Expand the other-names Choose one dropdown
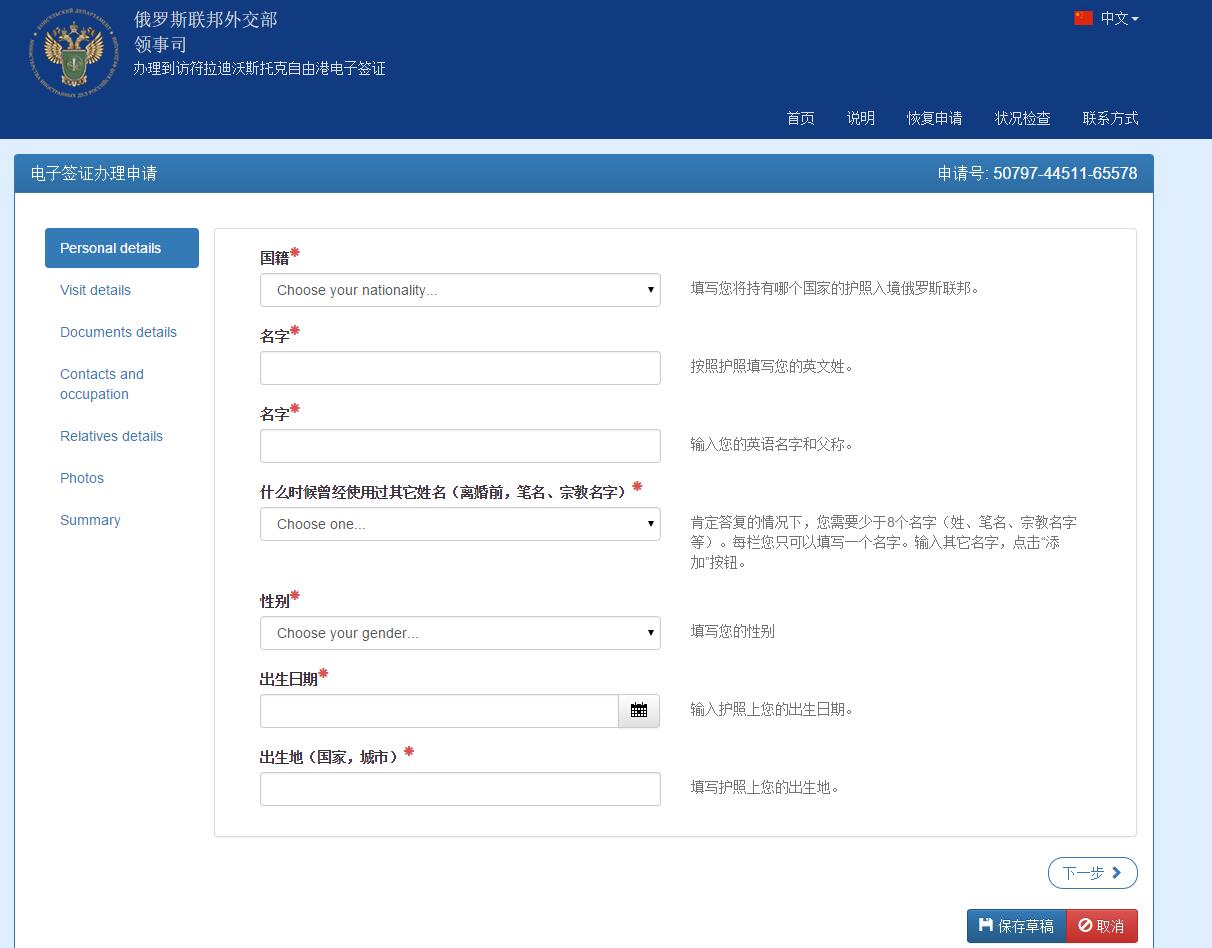 coord(460,523)
